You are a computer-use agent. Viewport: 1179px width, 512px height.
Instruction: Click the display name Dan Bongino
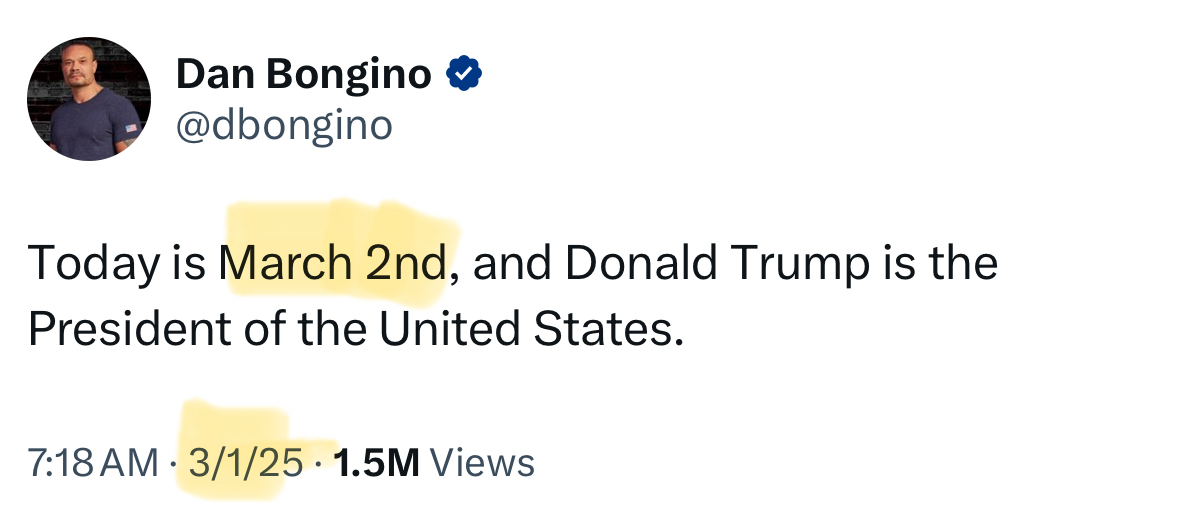[304, 74]
